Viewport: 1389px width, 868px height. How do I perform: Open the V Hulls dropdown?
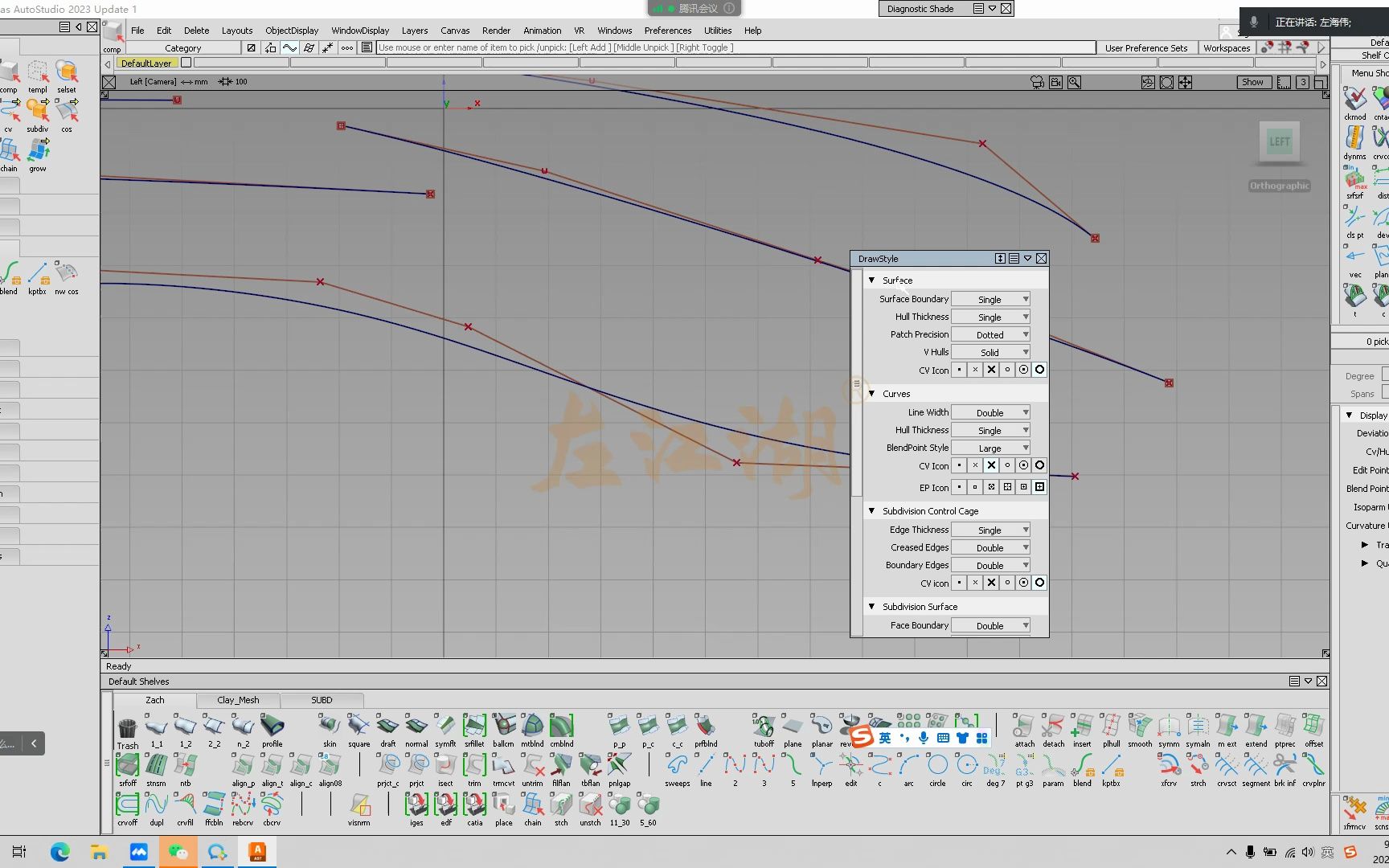990,352
